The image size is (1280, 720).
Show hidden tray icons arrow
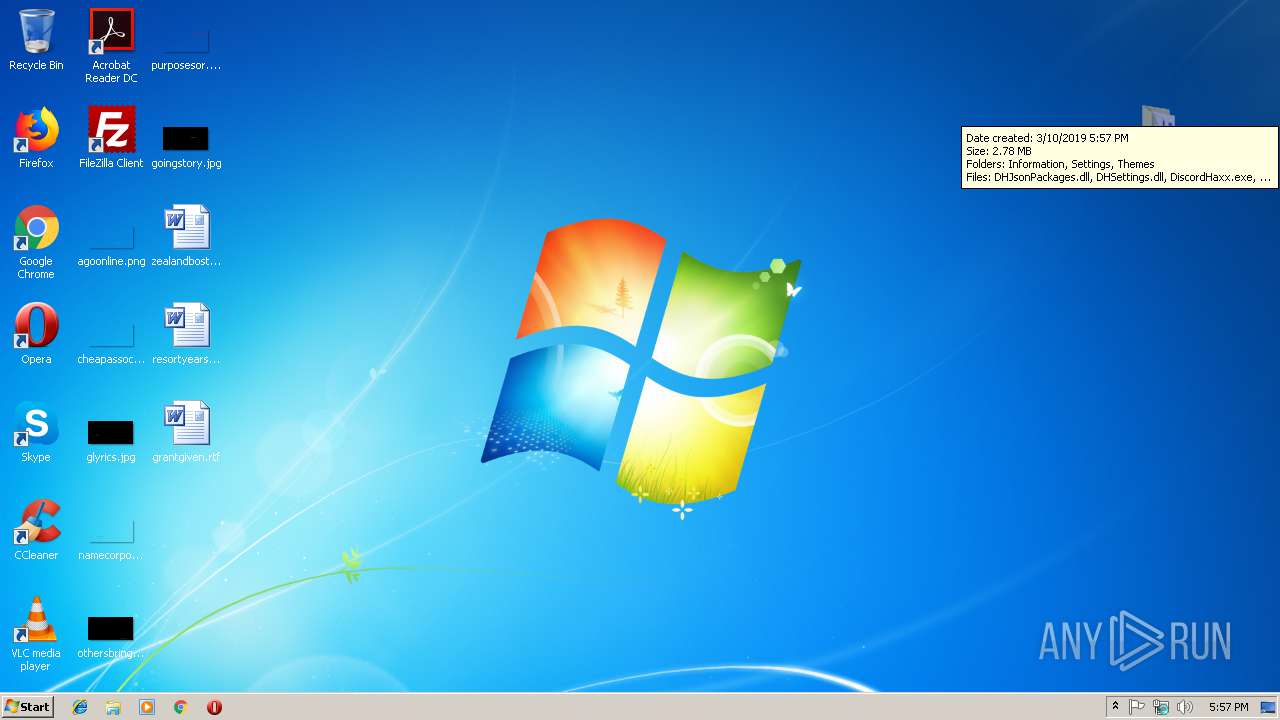[x=1115, y=707]
